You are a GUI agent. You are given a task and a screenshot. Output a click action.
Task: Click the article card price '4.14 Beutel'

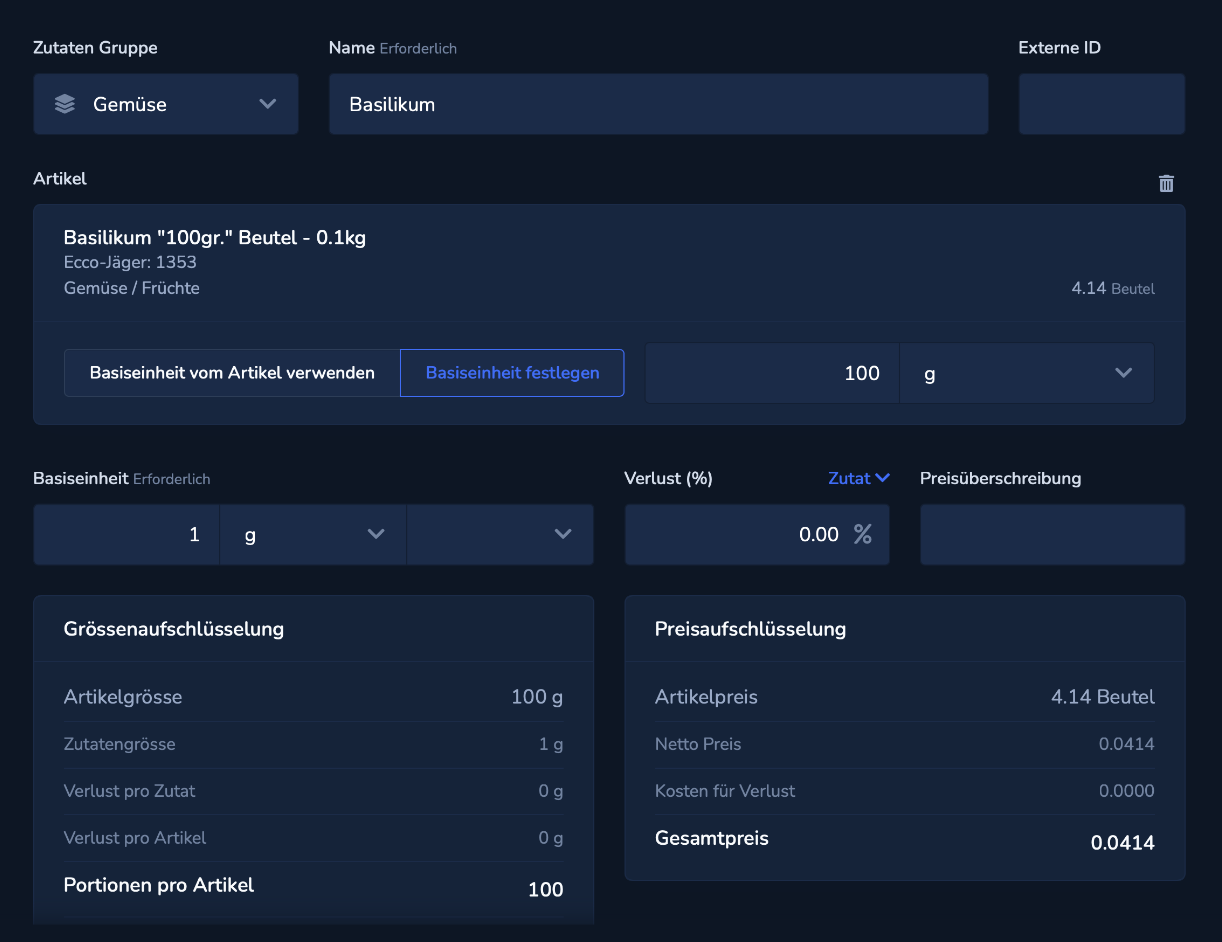(x=1113, y=288)
